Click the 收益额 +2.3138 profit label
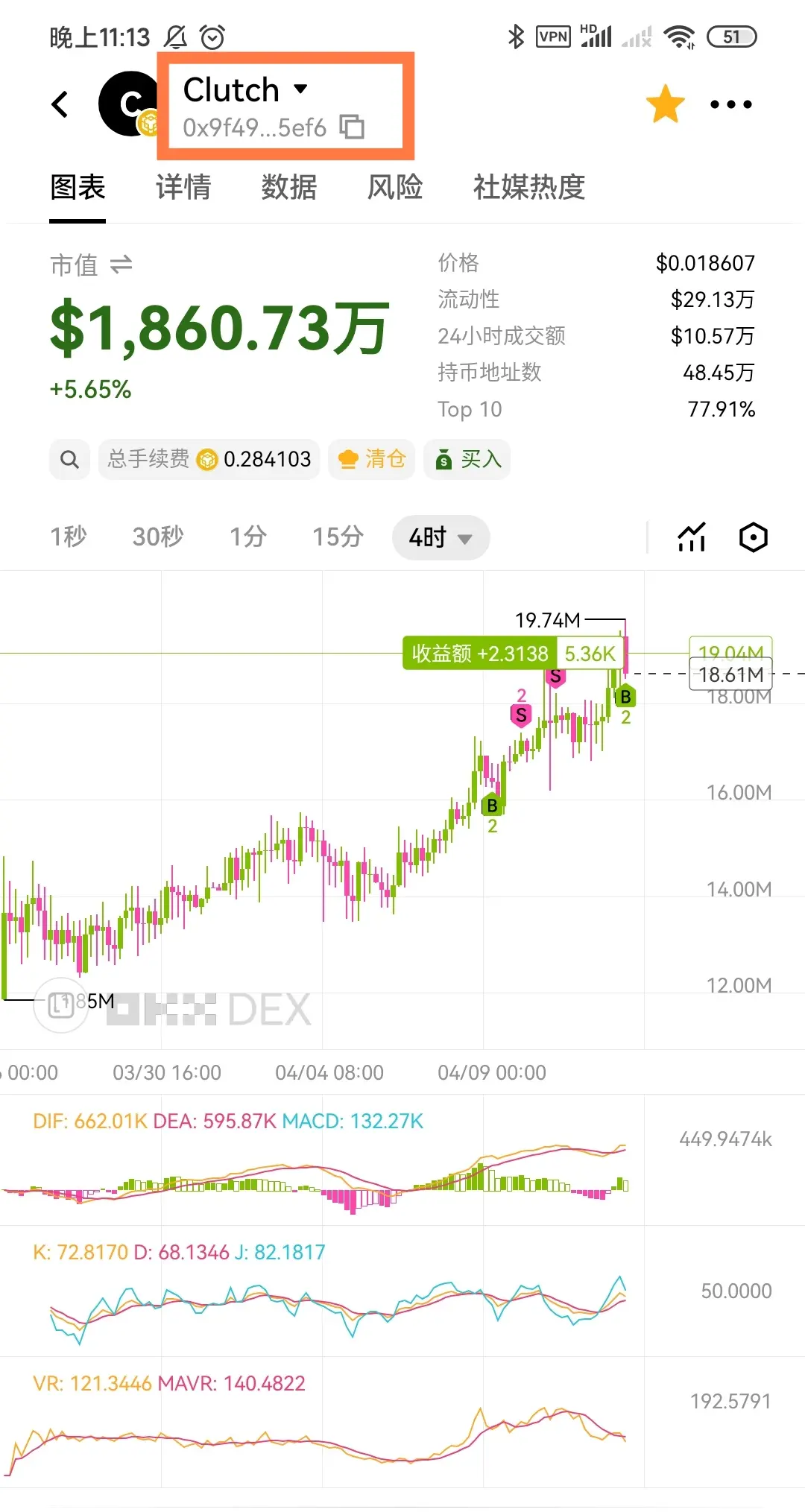The height and width of the screenshot is (1512, 805). 480,654
